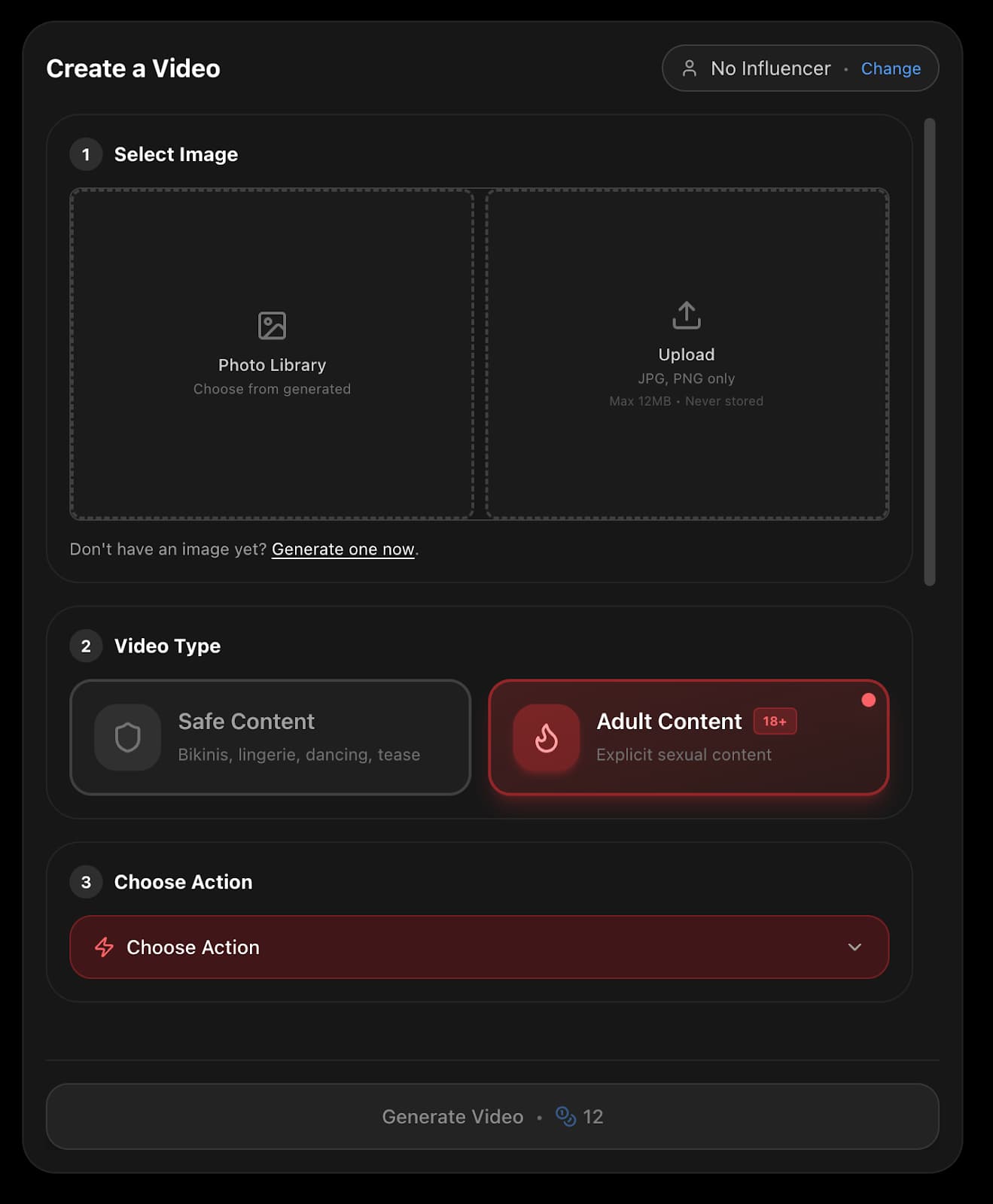Screen dimensions: 993x1204
Task: Click the Upload arrow icon
Action: click(x=686, y=315)
